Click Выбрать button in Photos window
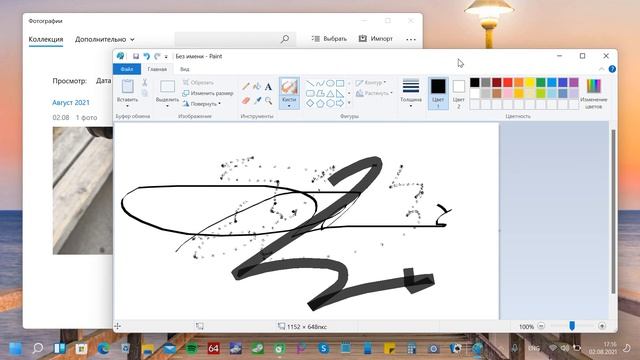The image size is (640, 360). (329, 39)
